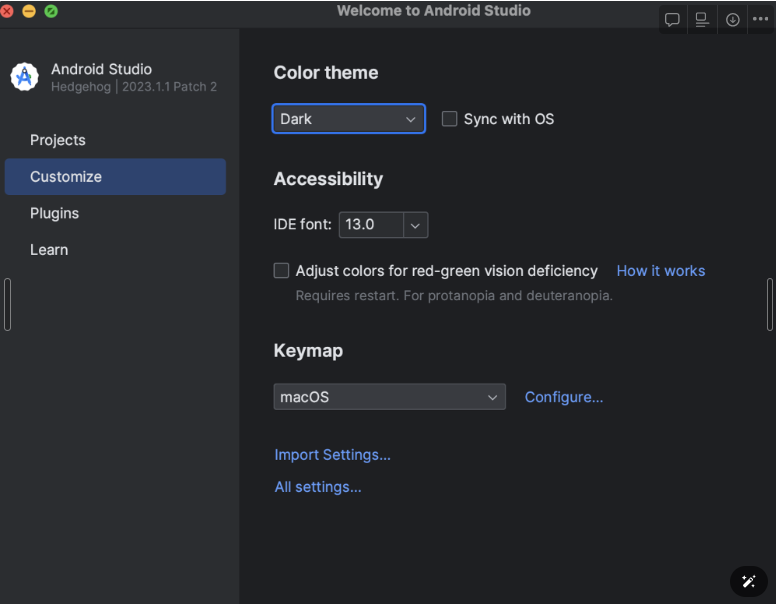The width and height of the screenshot is (776, 604).
Task: Click the Requires restart note text
Action: [454, 296]
